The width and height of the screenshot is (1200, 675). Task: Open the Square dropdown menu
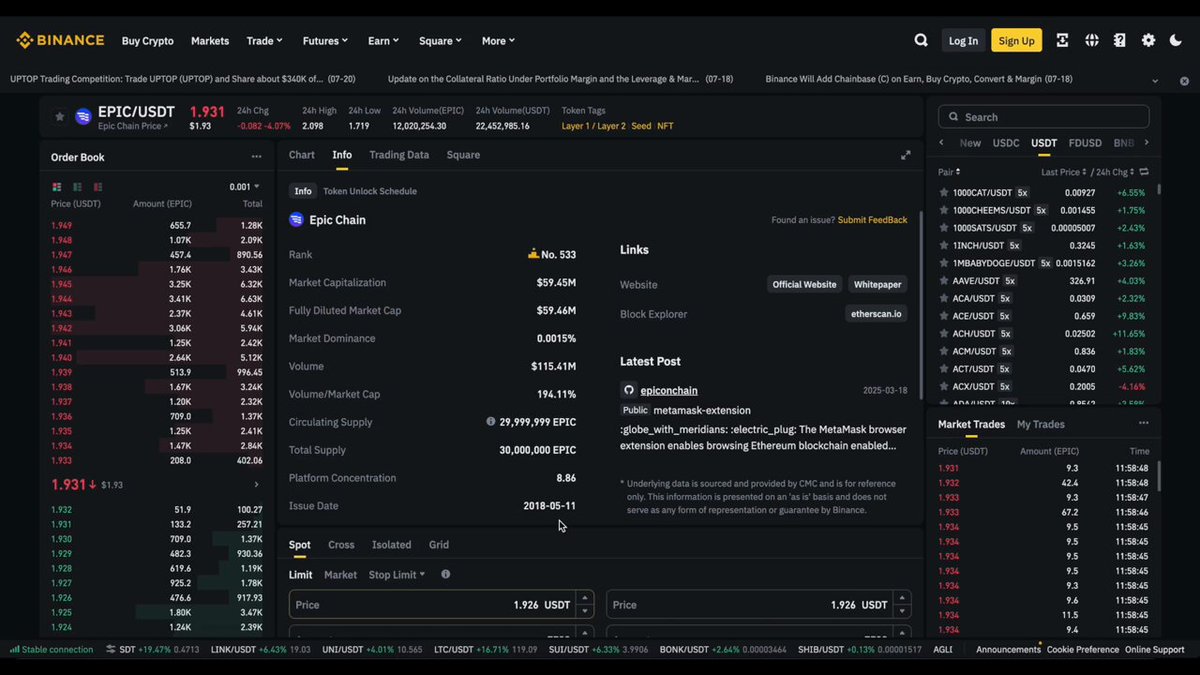(x=440, y=41)
